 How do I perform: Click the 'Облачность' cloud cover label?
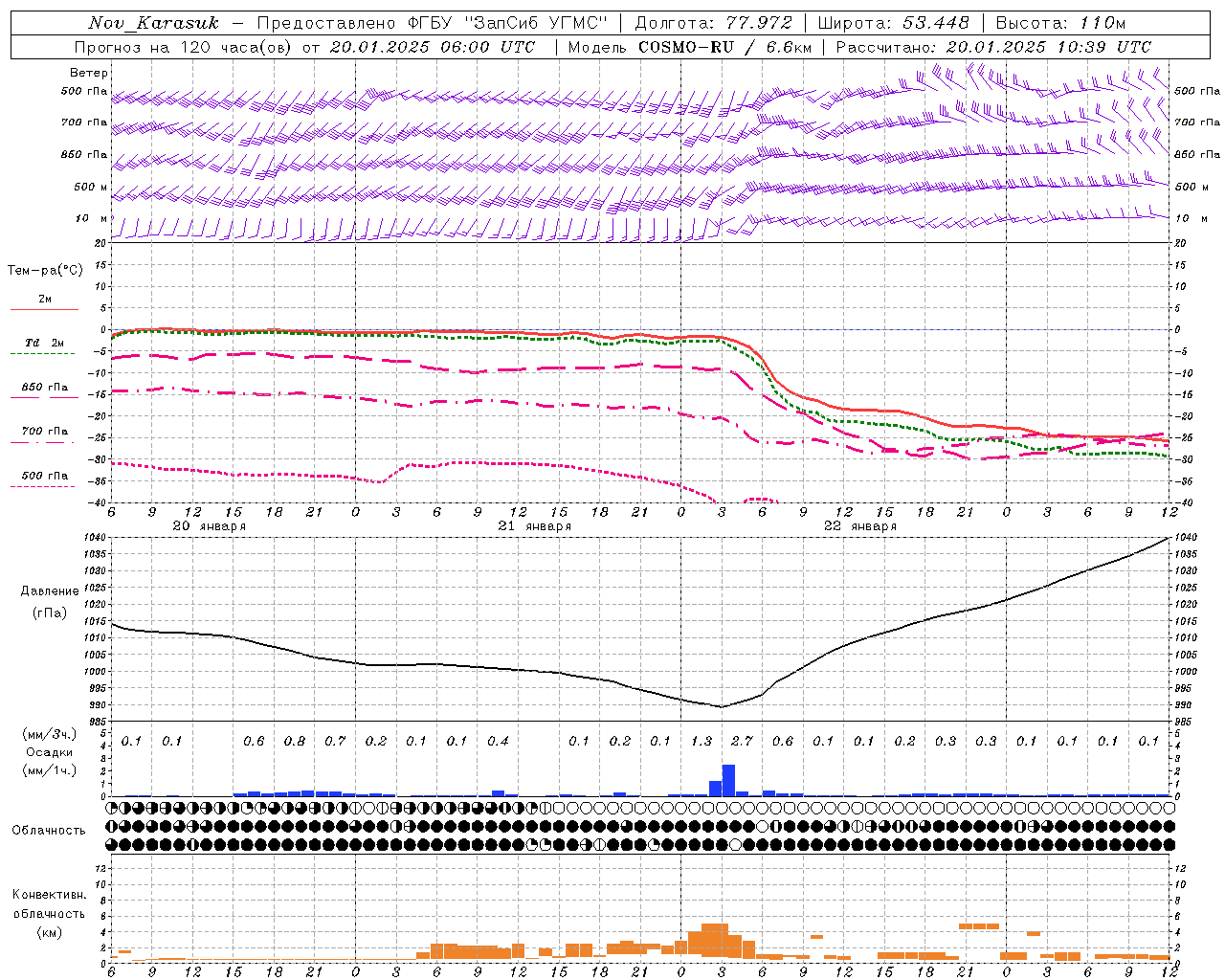click(49, 831)
